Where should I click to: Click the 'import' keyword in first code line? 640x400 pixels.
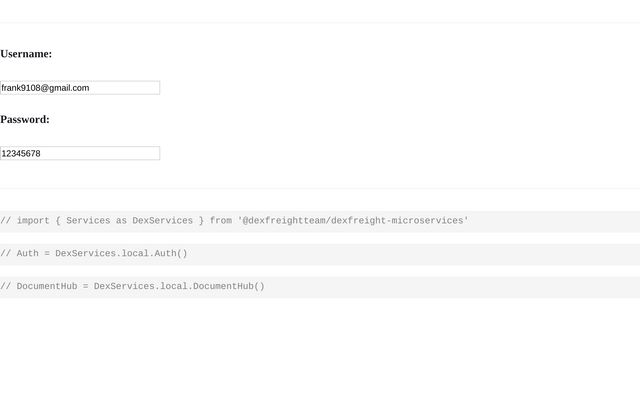click(33, 221)
